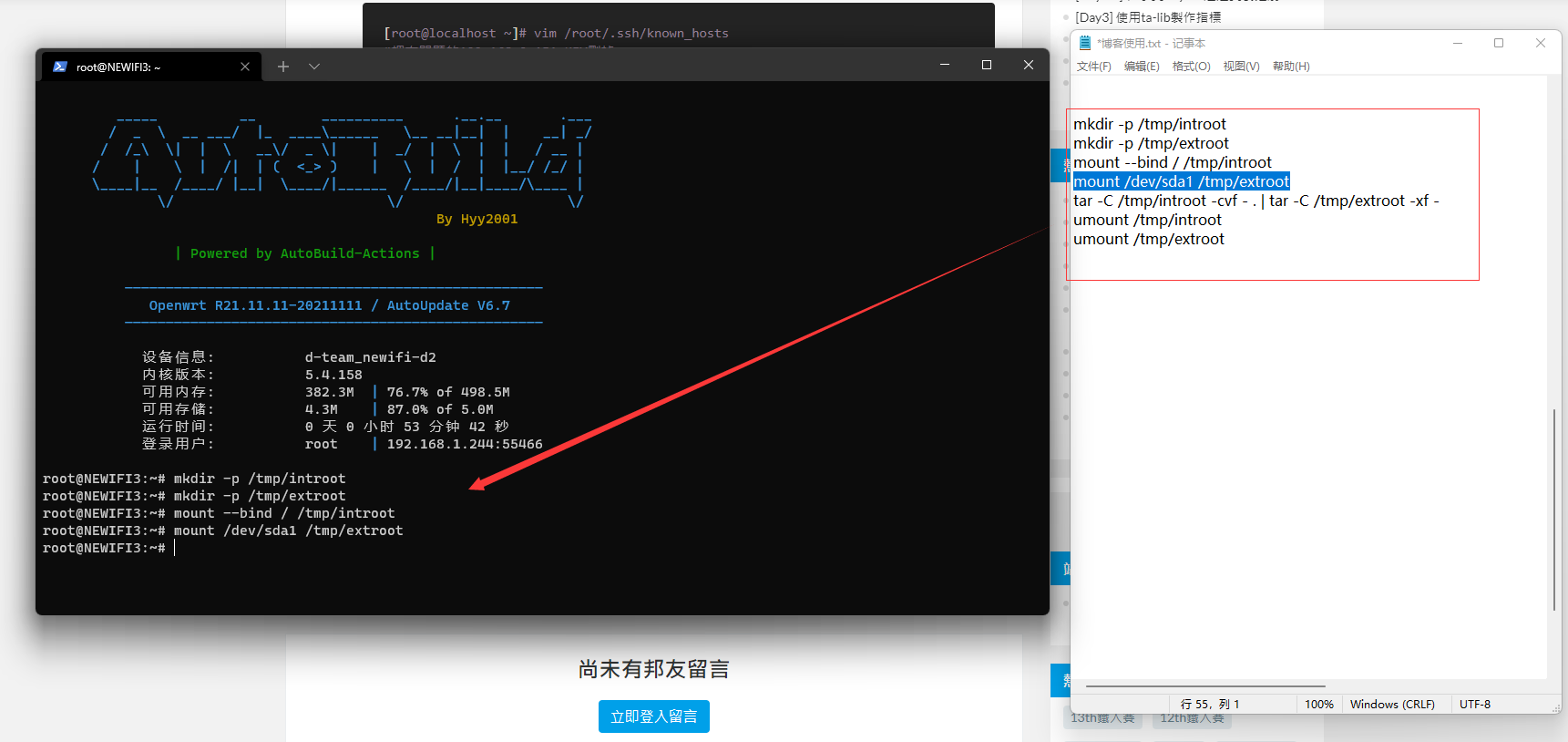Close the Notepad window

pos(1541,43)
